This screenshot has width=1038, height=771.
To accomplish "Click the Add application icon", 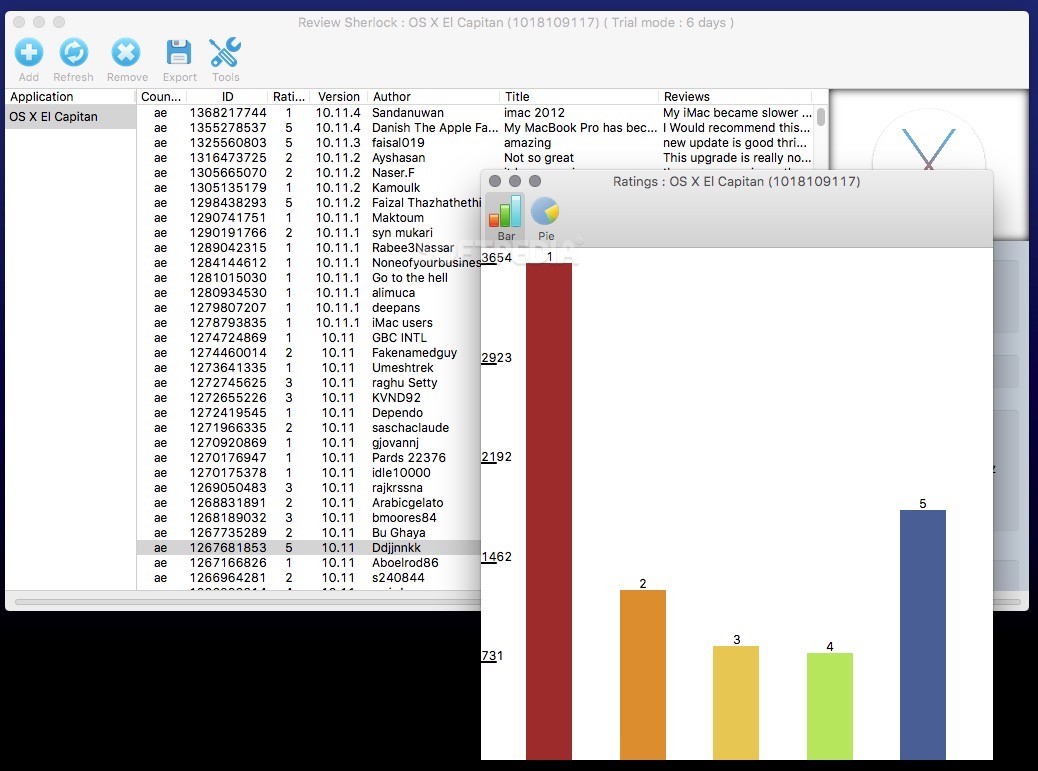I will click(28, 53).
